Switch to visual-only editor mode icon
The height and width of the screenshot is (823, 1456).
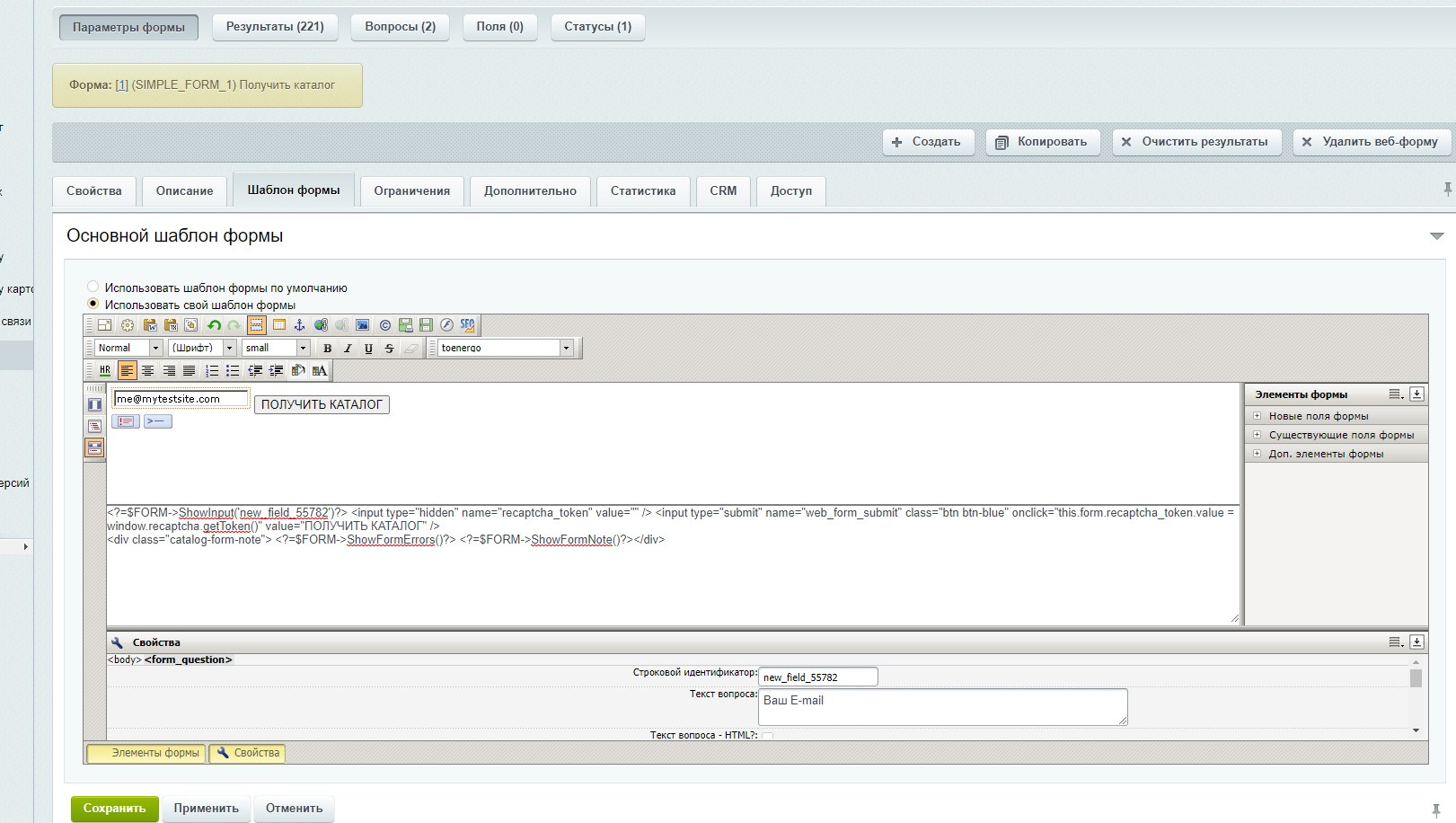point(94,405)
